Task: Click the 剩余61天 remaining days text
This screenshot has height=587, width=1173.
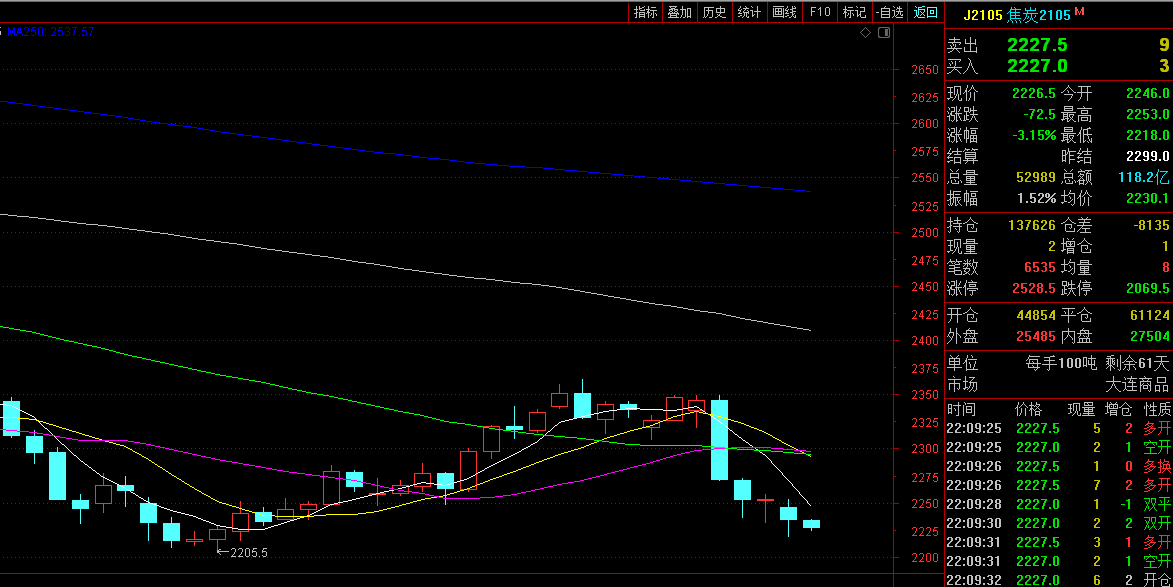Action: coord(1137,363)
